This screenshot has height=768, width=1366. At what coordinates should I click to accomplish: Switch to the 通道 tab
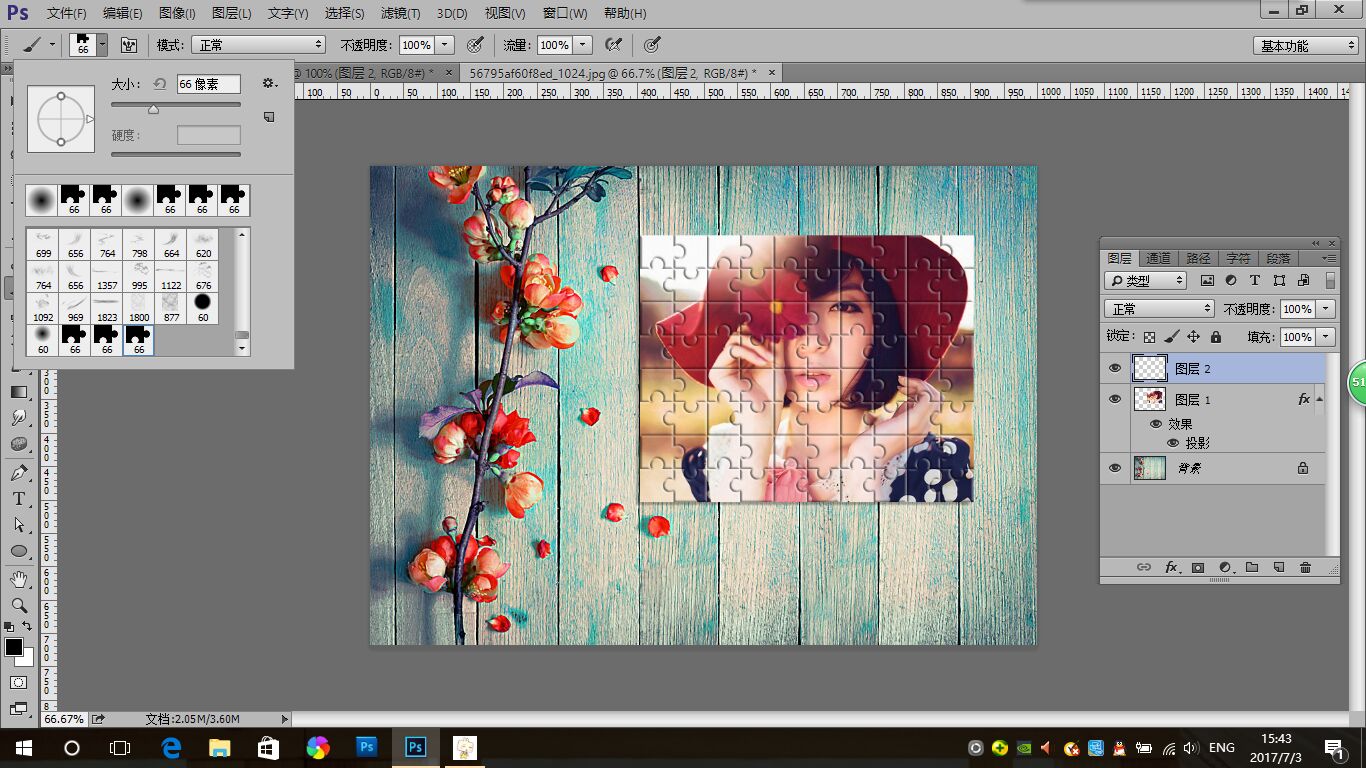[x=1158, y=258]
